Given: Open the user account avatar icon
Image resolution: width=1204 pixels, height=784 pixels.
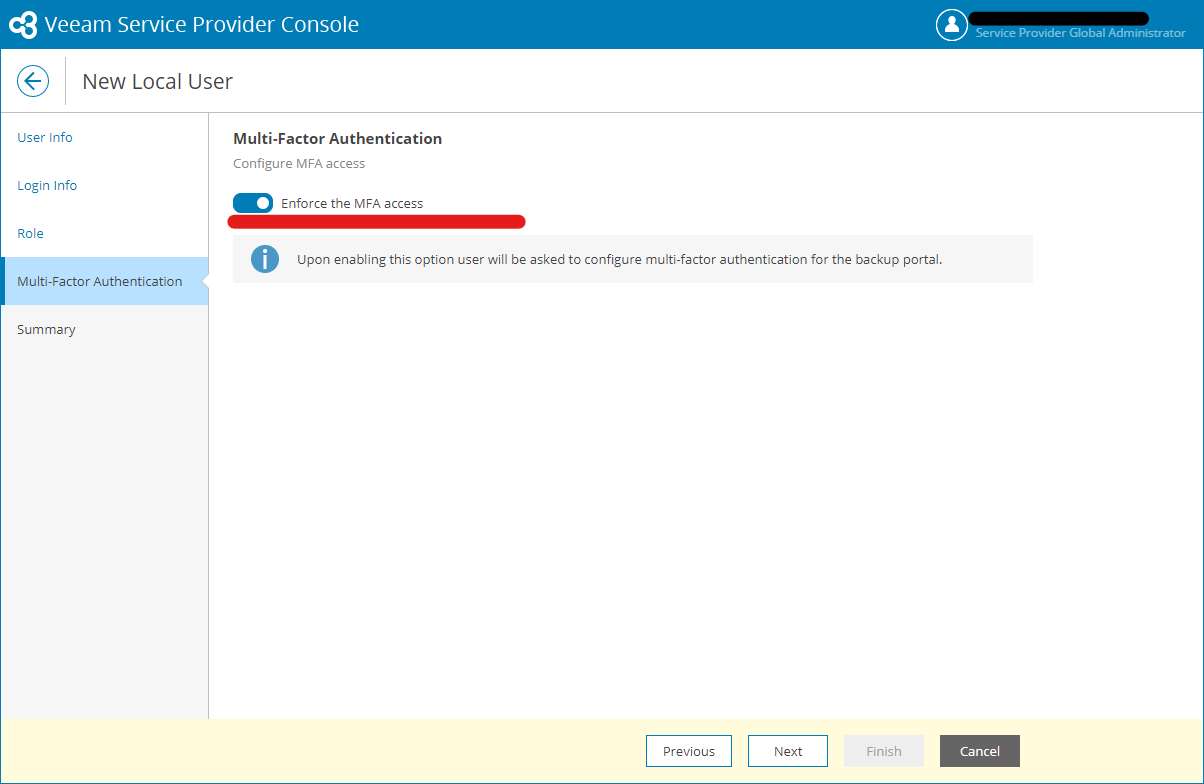Looking at the screenshot, I should tap(951, 25).
